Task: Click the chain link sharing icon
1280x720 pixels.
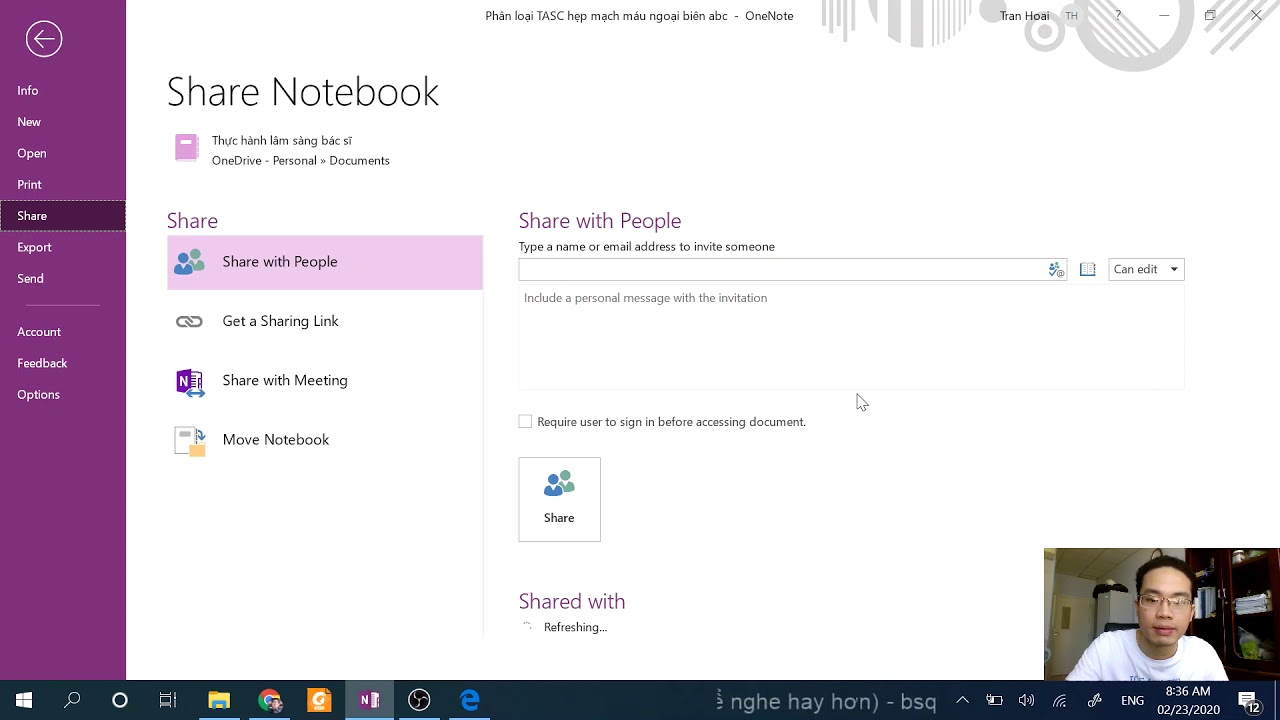Action: 189,321
